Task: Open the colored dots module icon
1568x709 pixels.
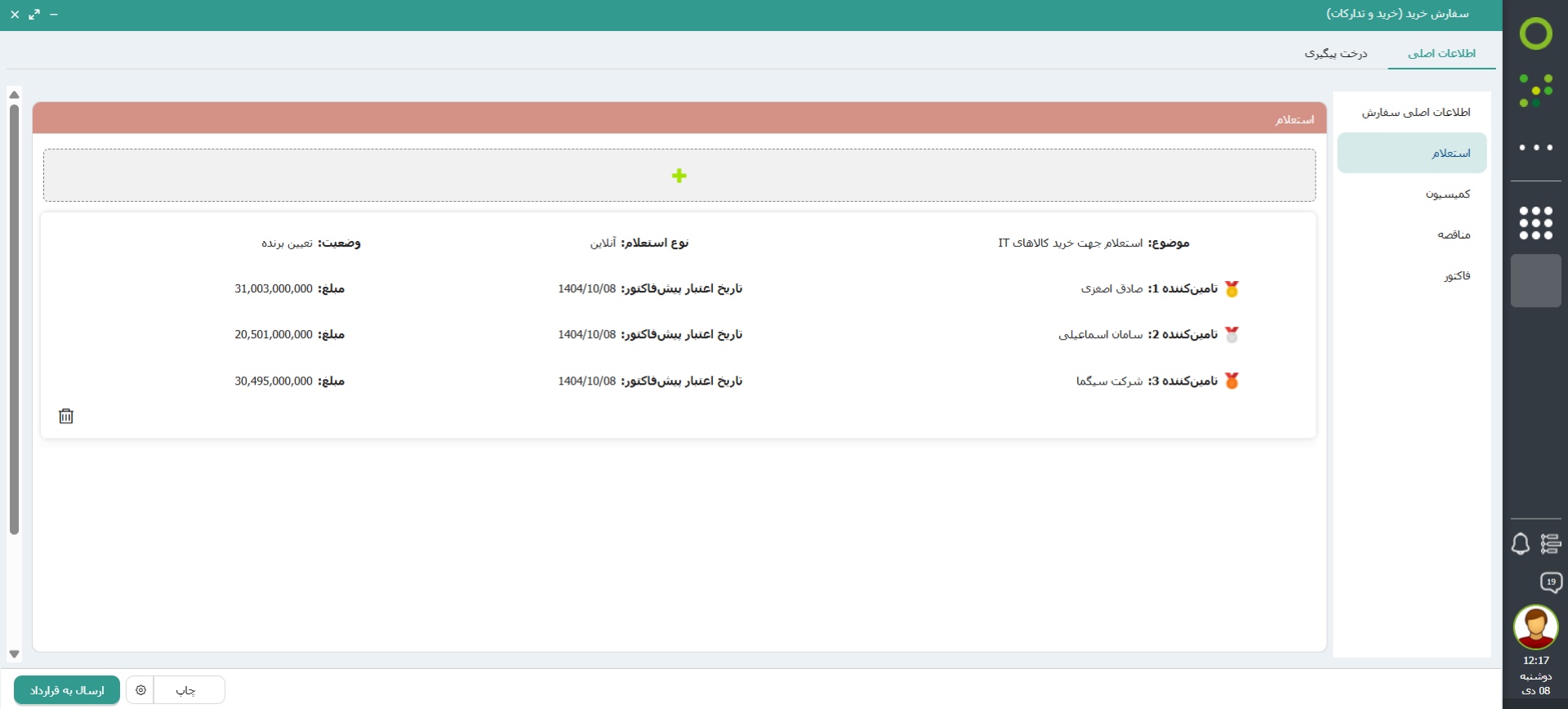Action: (1535, 90)
